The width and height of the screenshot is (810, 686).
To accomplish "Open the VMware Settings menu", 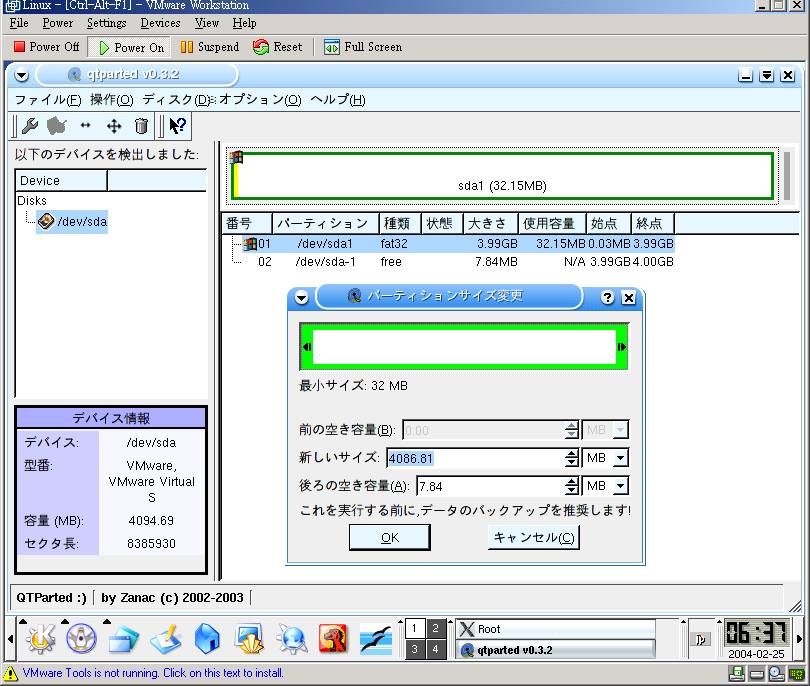I will (x=106, y=23).
